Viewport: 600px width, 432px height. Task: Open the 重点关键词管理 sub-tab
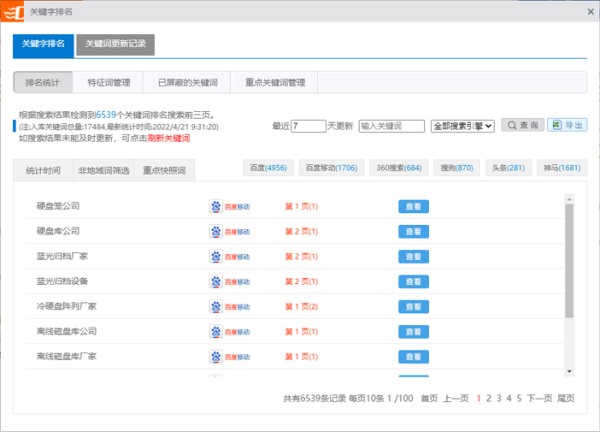(275, 82)
